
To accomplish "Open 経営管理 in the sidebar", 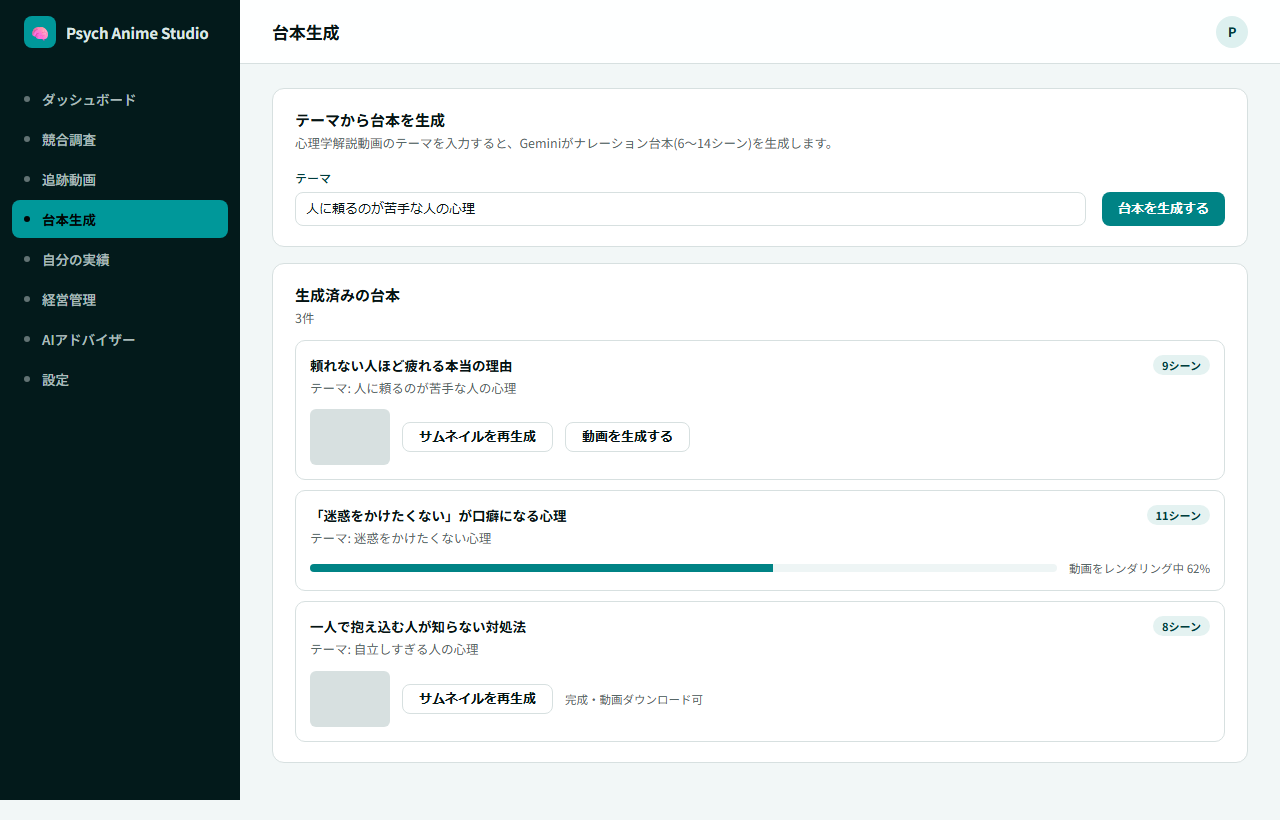I will tap(120, 300).
